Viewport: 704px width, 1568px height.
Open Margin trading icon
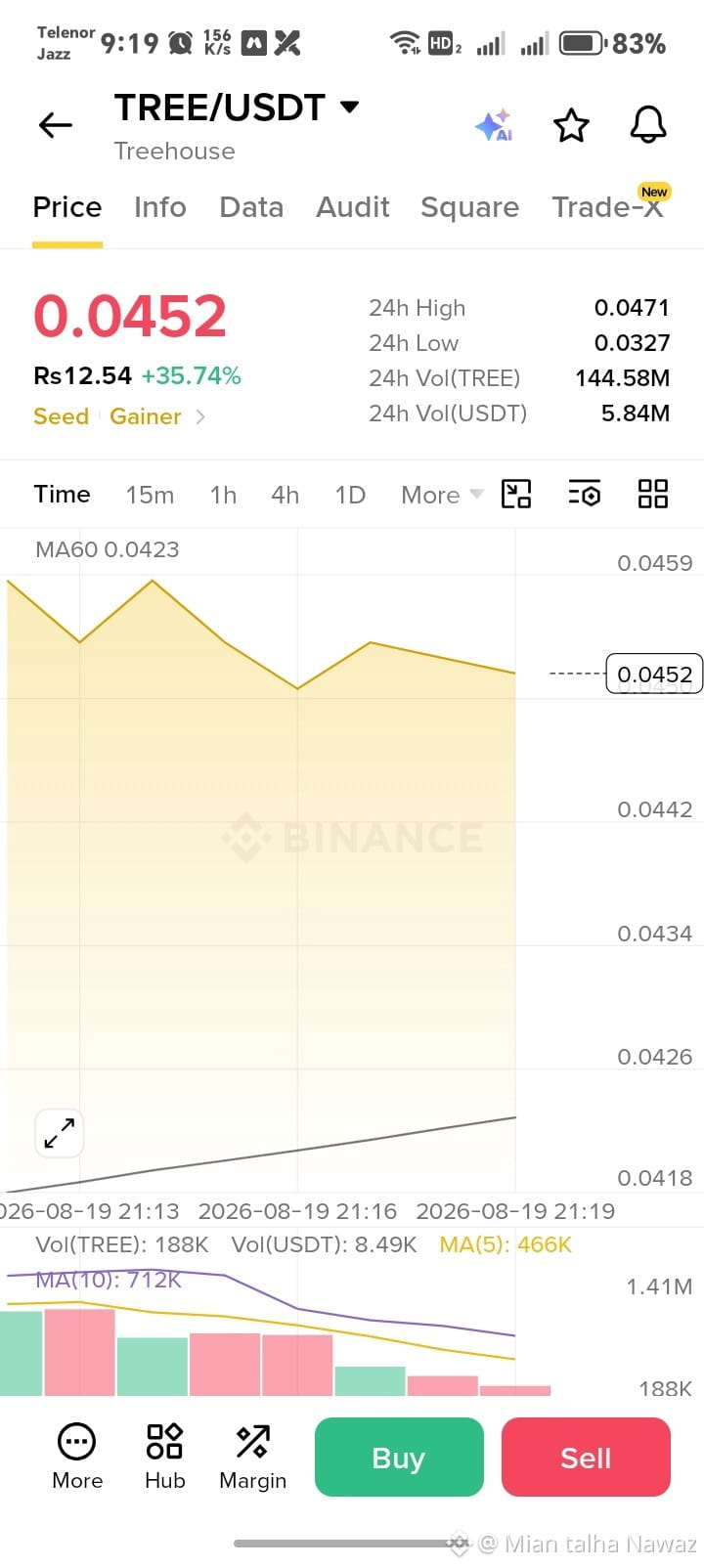[x=252, y=1441]
